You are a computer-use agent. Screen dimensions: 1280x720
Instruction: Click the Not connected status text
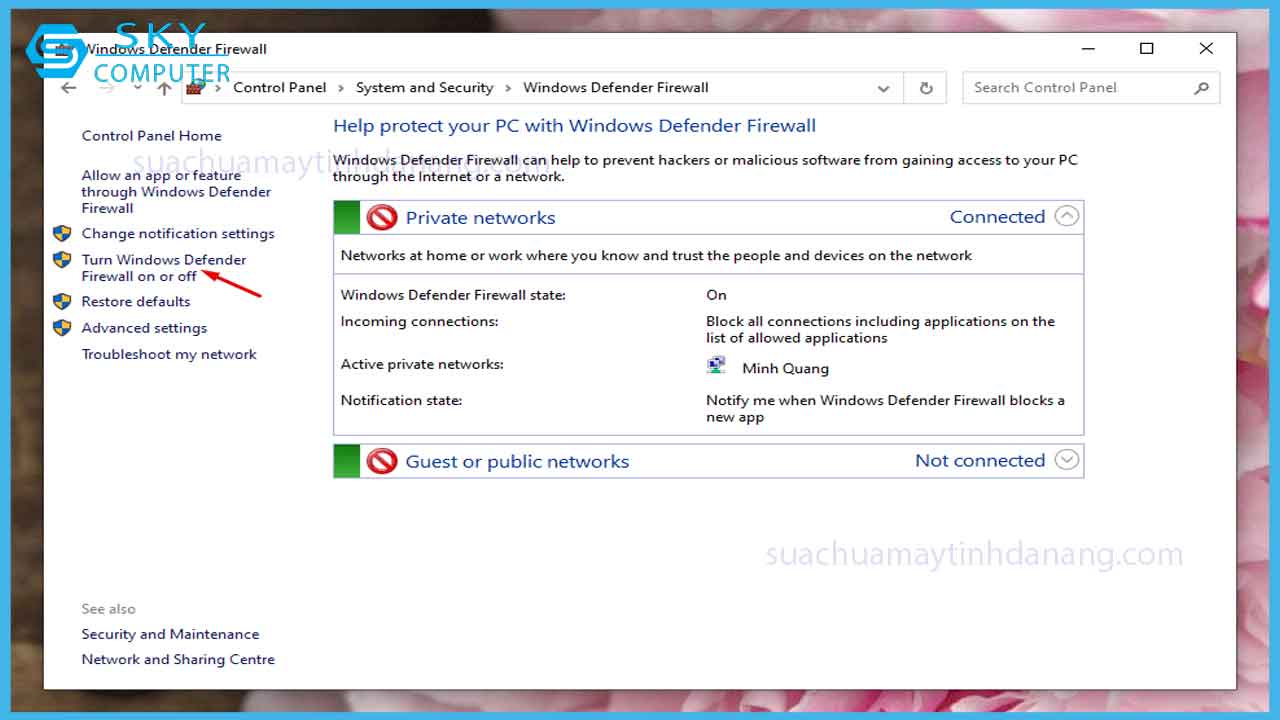pos(980,460)
